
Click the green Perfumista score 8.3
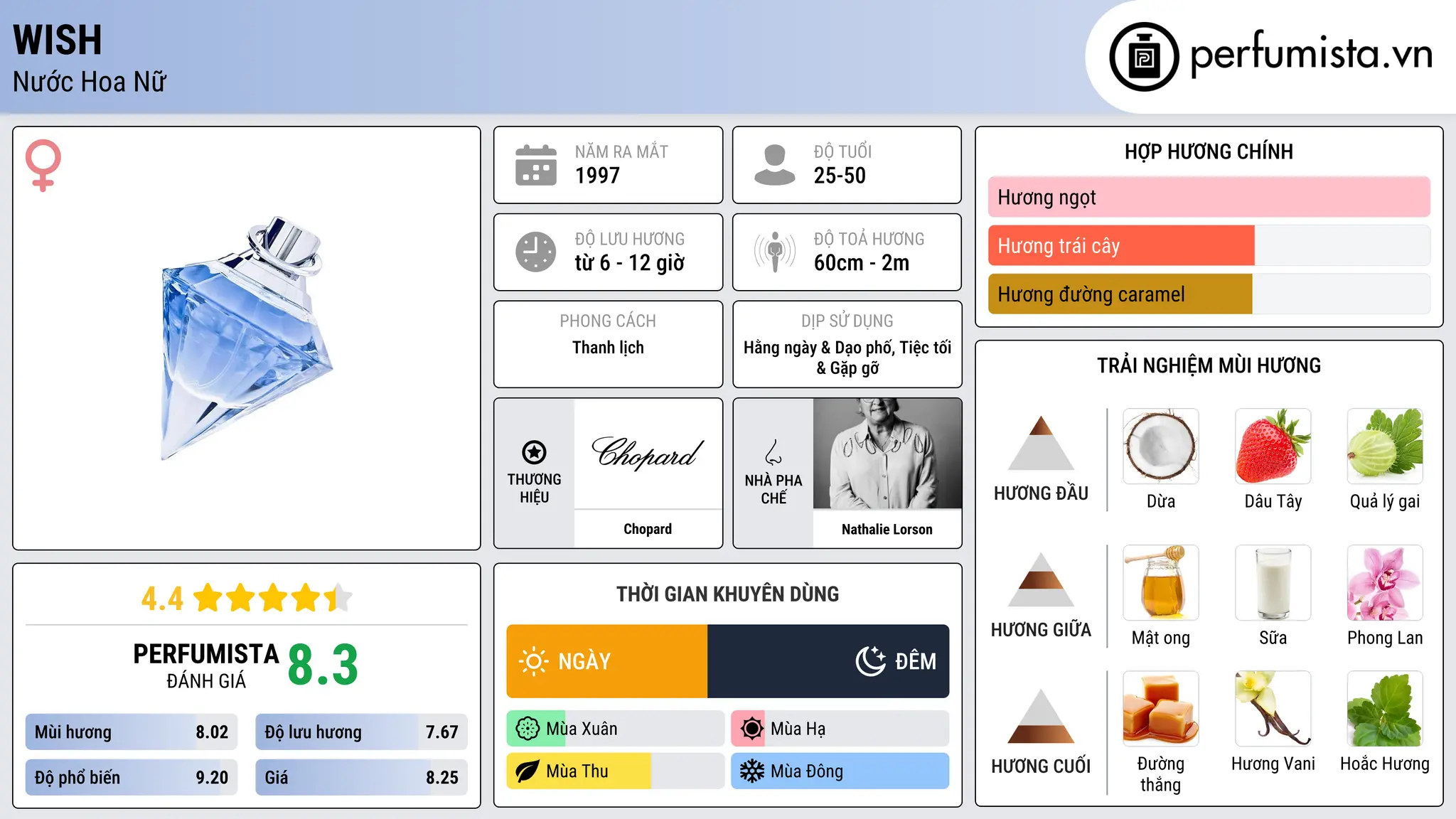(x=323, y=665)
